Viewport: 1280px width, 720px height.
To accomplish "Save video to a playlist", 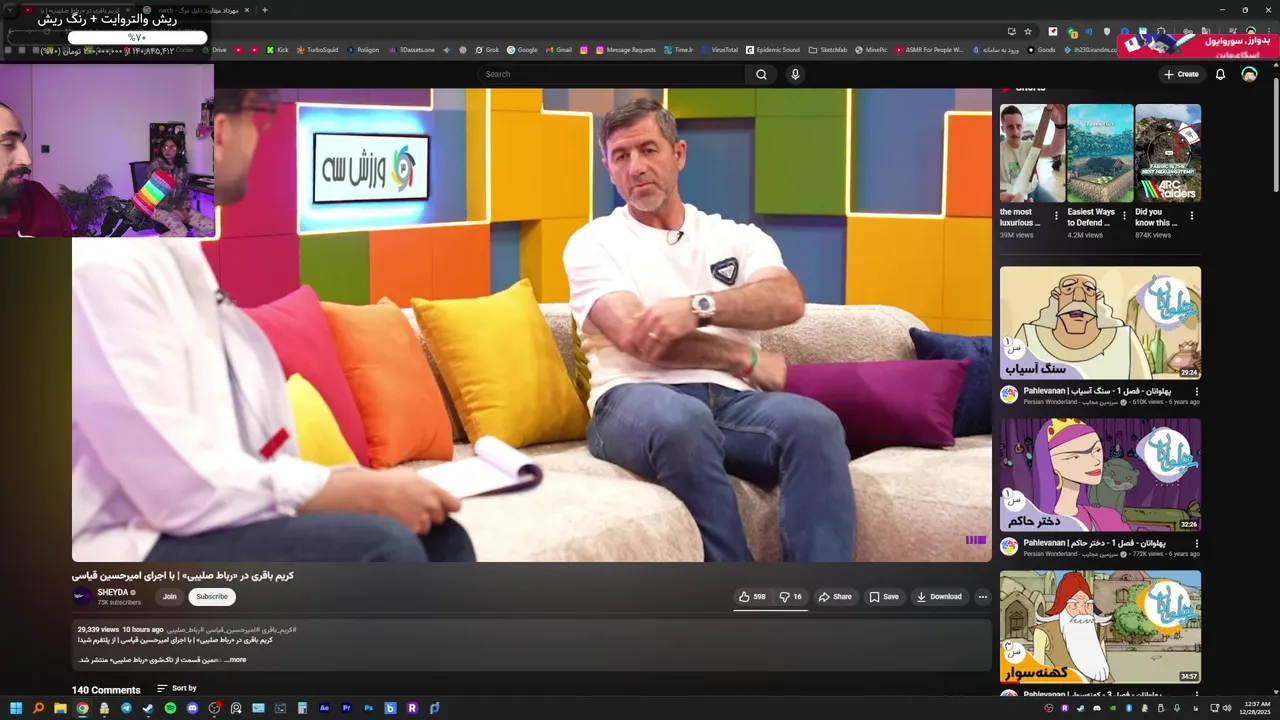I will (884, 597).
